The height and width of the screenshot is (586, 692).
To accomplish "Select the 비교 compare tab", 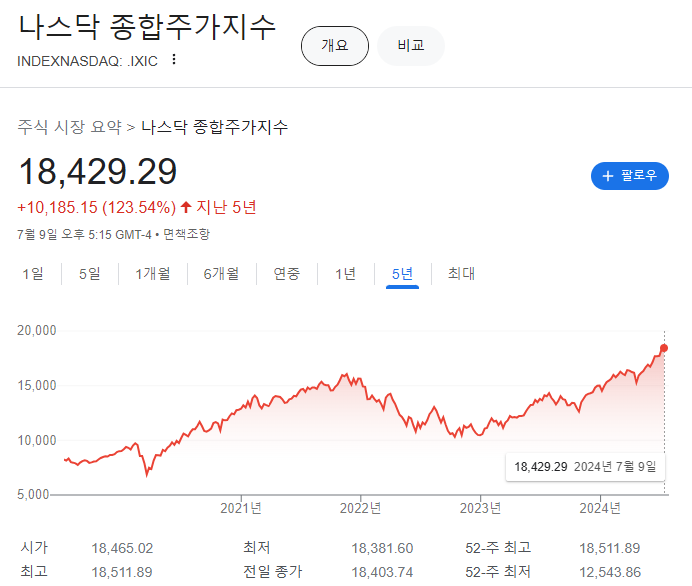I will 411,46.
